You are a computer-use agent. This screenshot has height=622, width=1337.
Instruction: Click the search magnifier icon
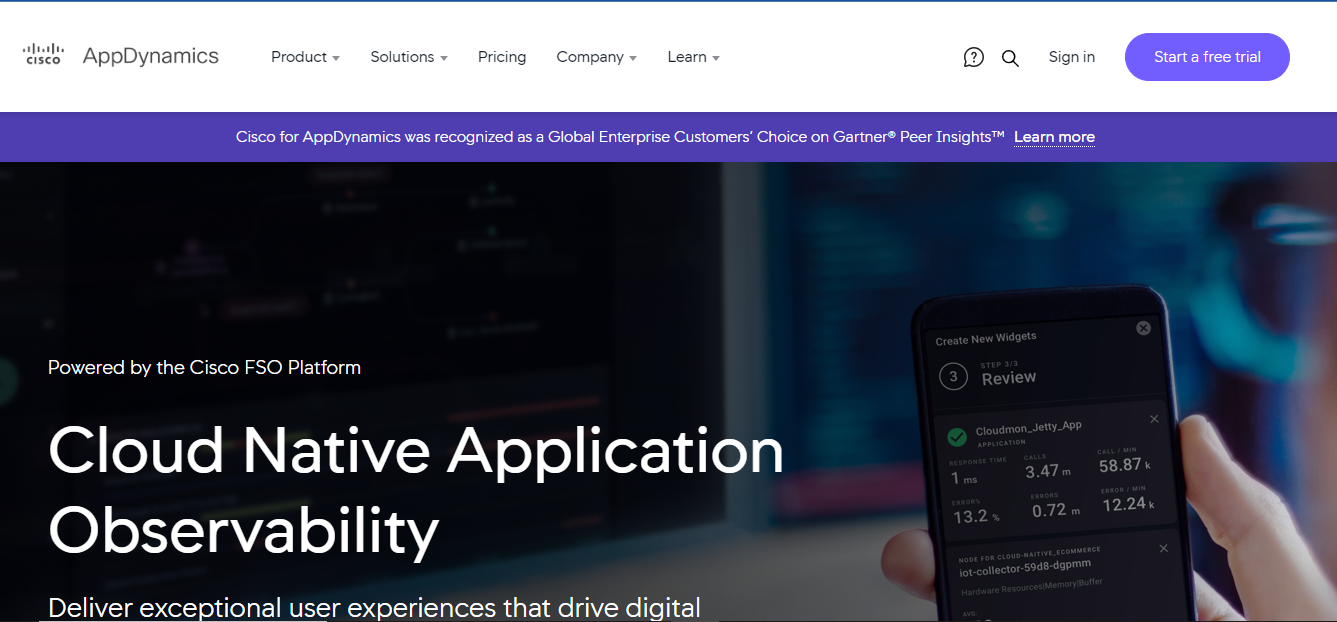click(1010, 58)
